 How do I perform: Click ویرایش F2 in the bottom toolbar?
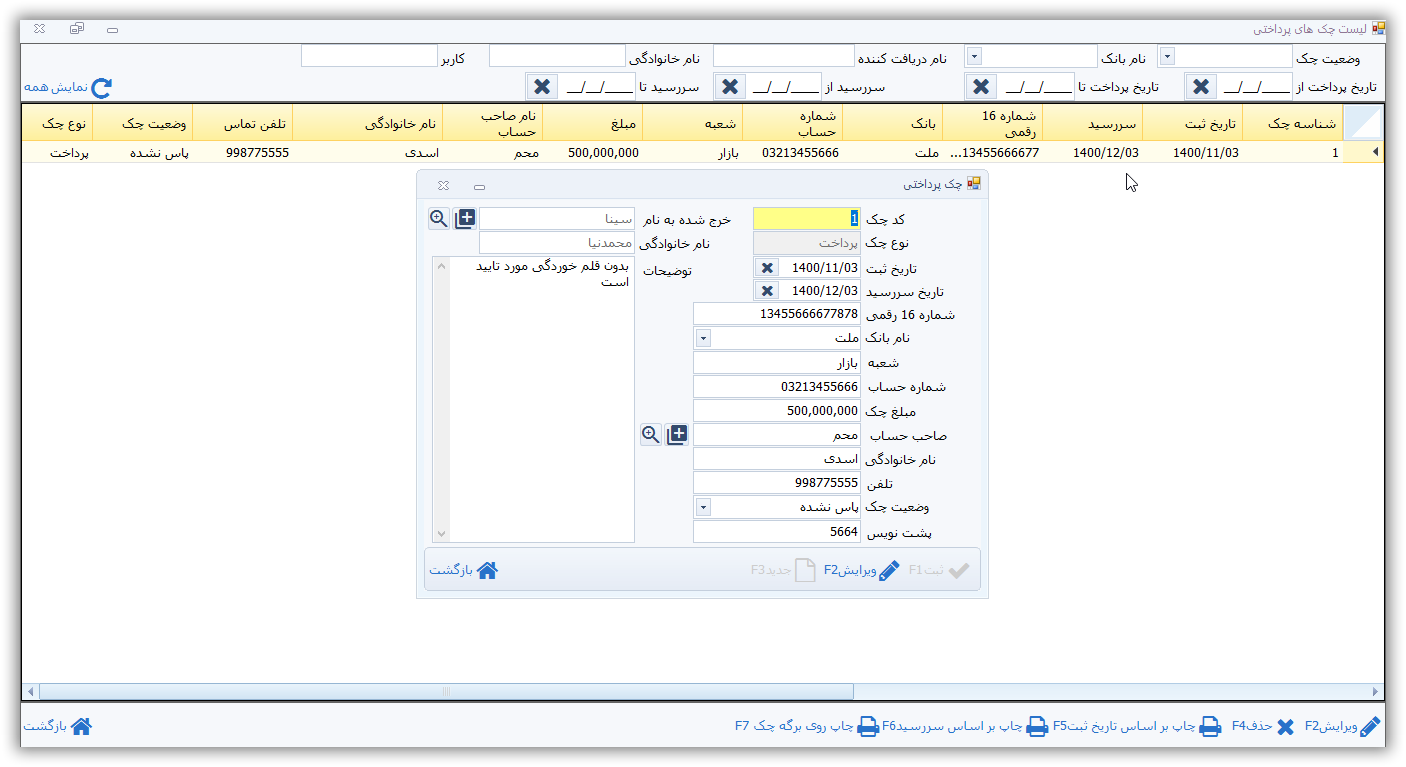(1343, 726)
